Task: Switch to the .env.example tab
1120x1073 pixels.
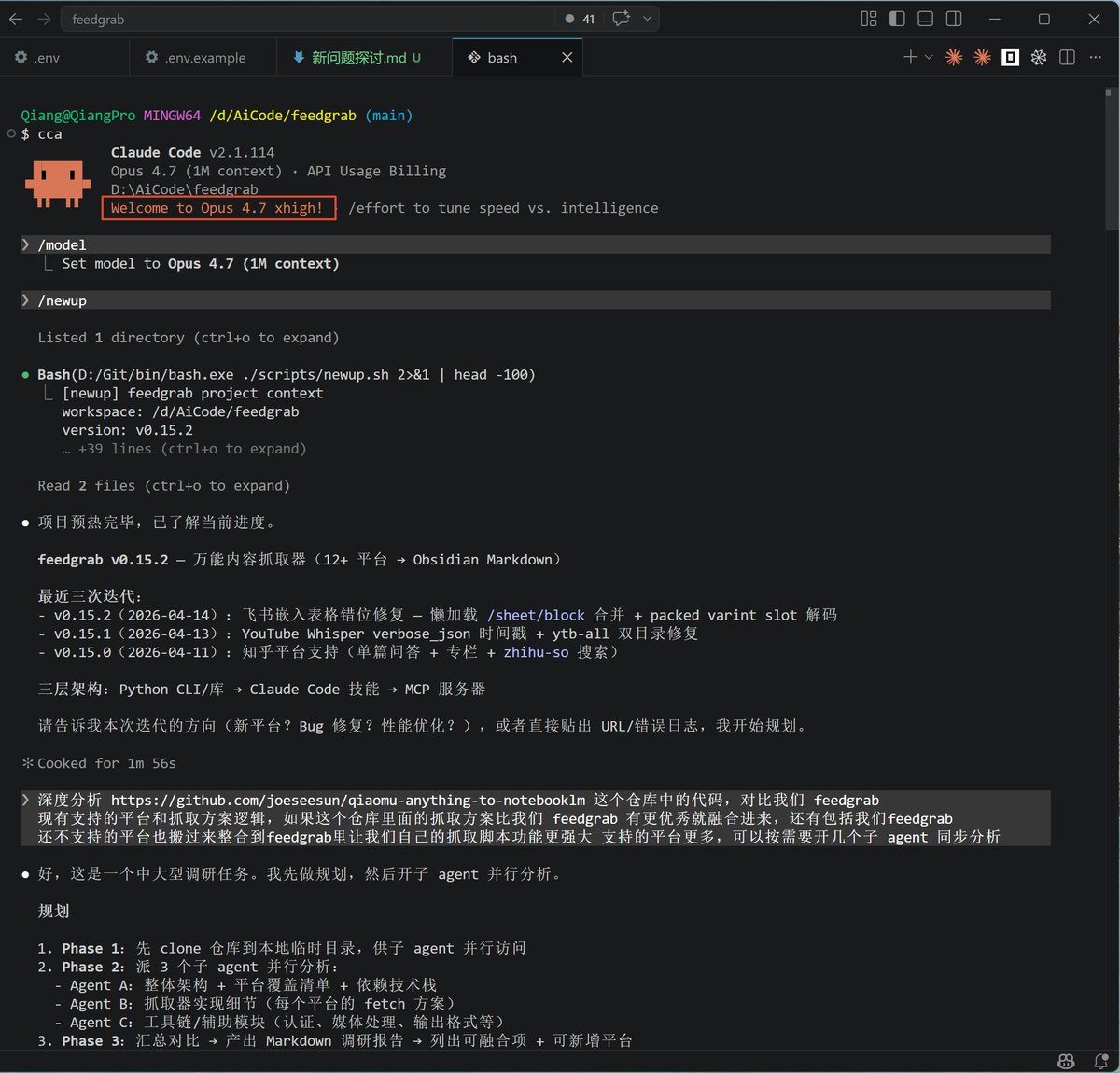Action: [203, 58]
